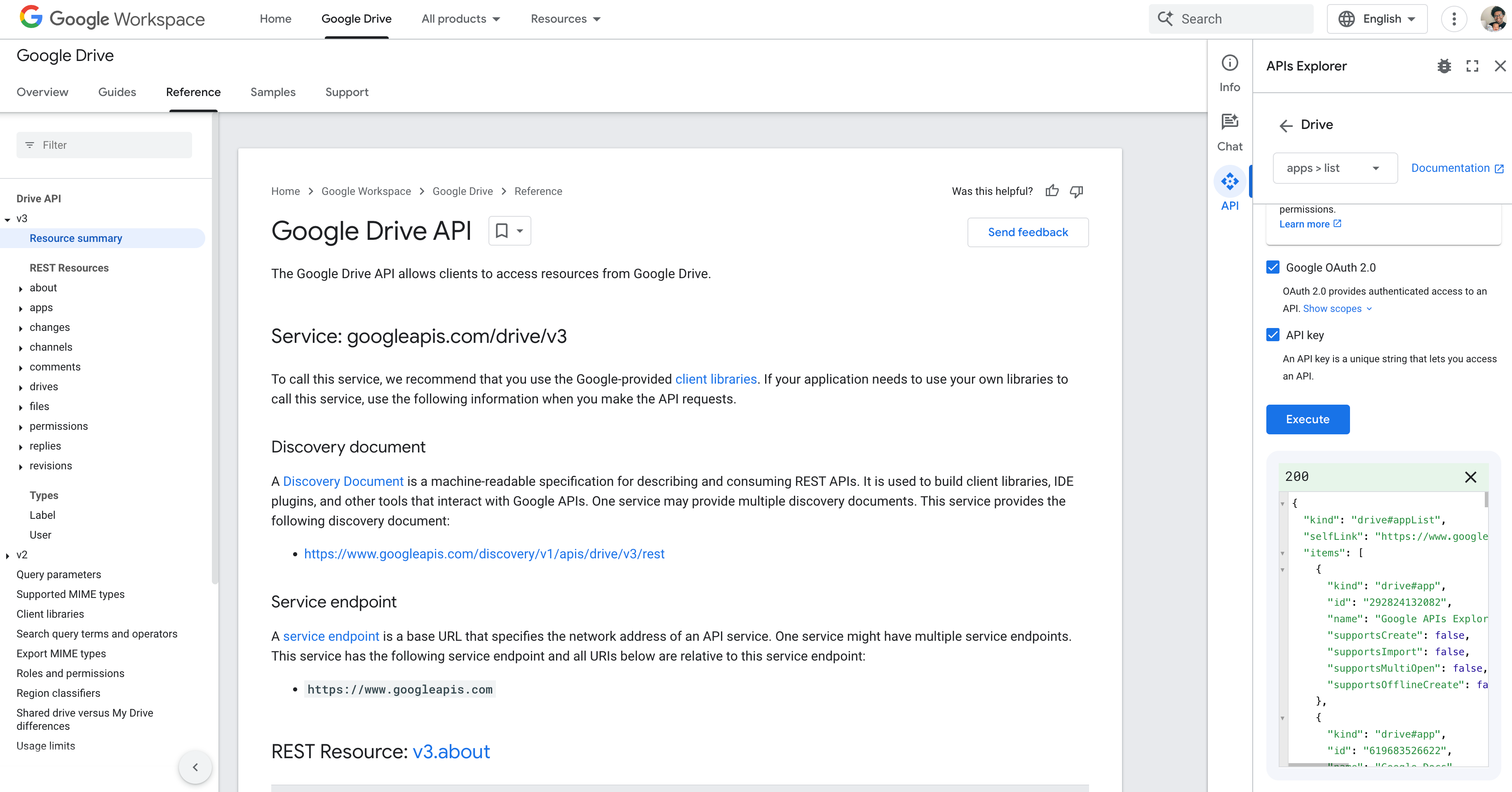Open the three-dot overflow menu

point(1454,19)
